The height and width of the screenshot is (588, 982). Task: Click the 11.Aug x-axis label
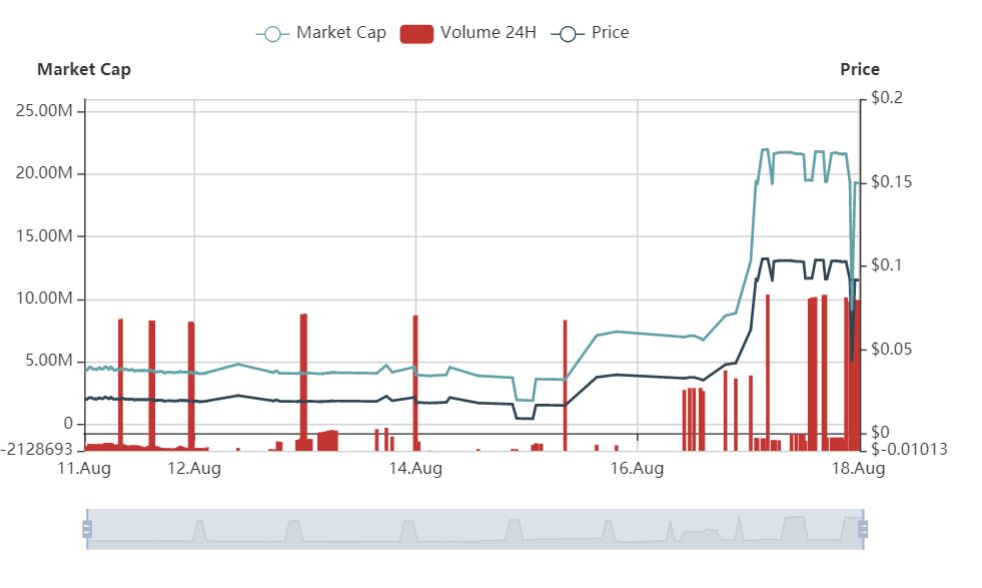(x=83, y=468)
